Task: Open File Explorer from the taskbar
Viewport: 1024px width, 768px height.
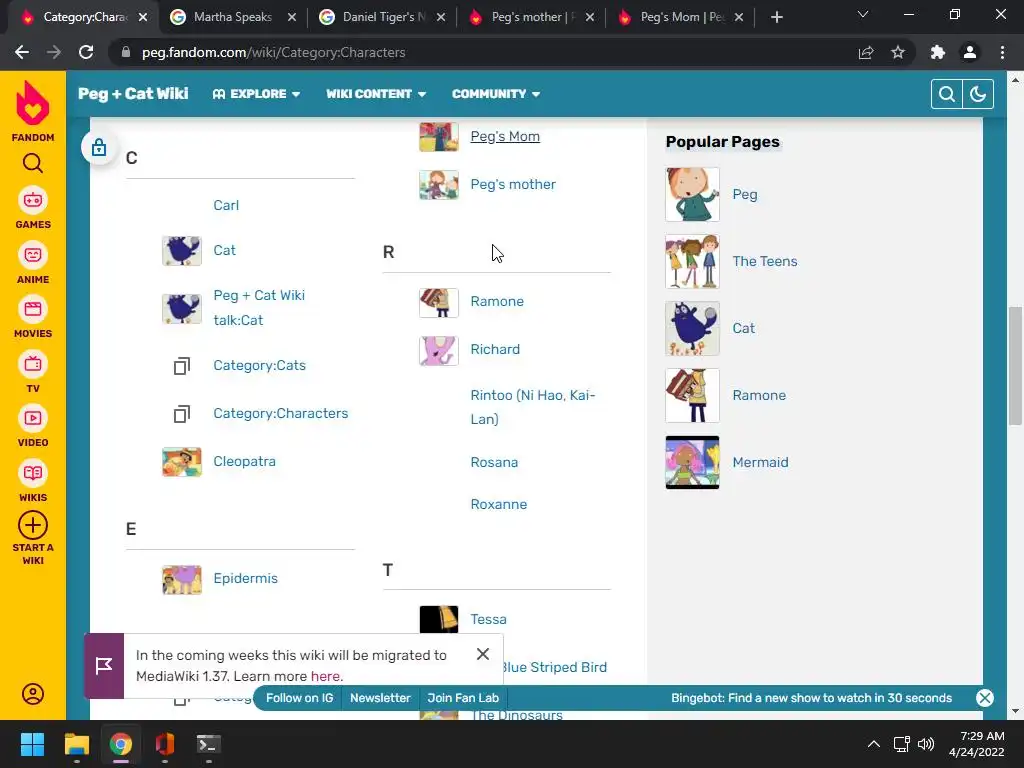Action: (76, 744)
